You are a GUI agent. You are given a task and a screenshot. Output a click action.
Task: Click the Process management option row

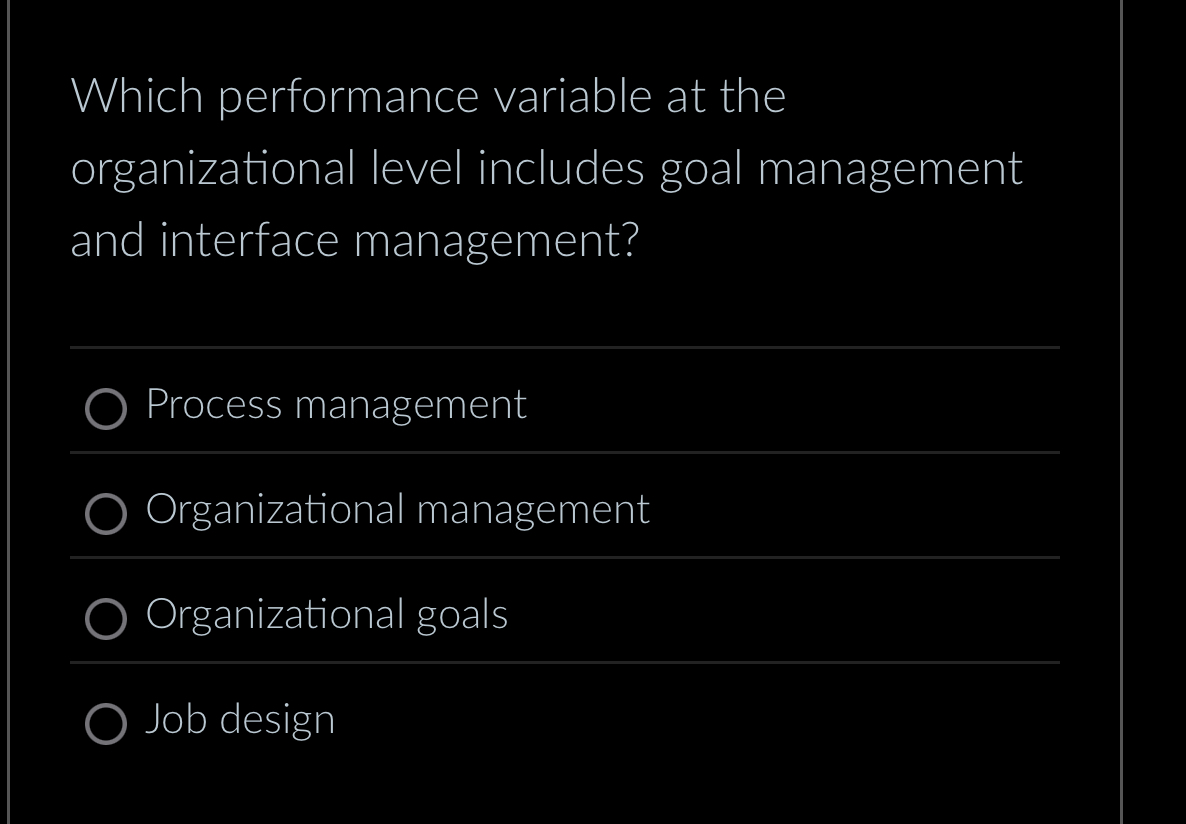pyautogui.click(x=564, y=406)
